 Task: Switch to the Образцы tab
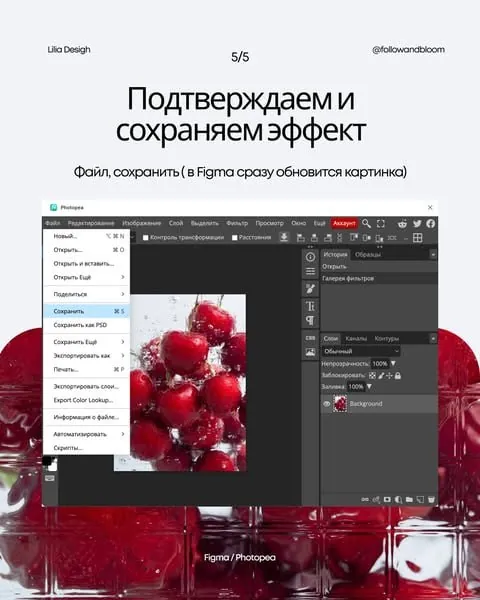click(x=367, y=254)
